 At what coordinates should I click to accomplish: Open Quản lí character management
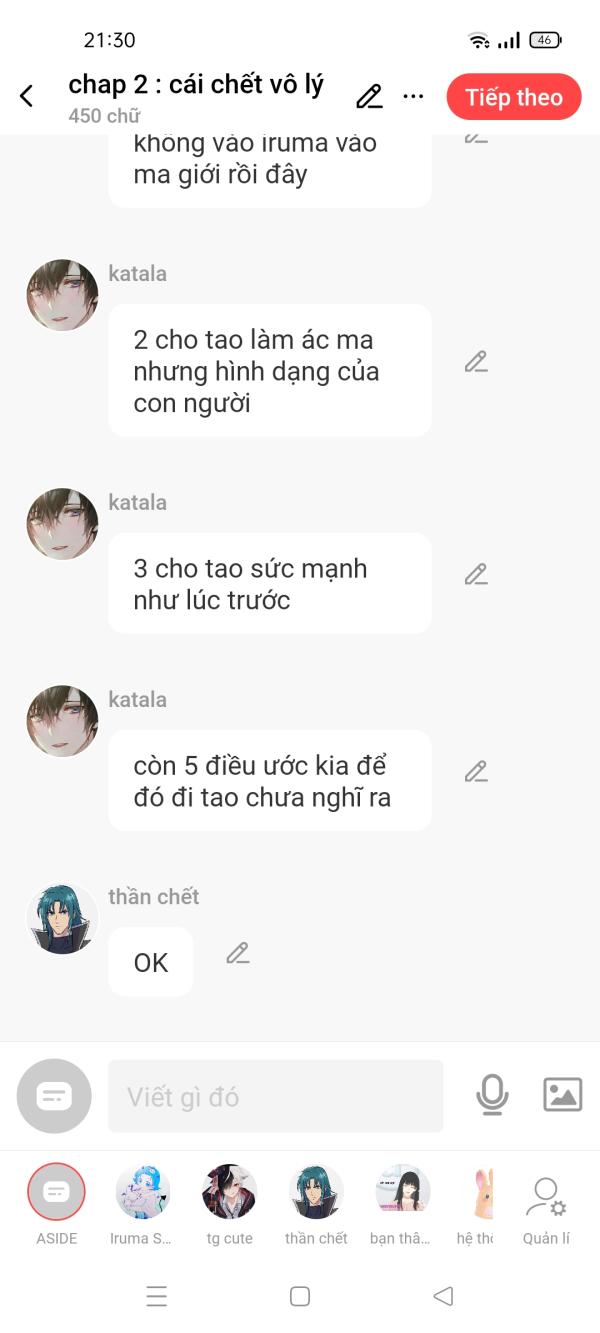(546, 1211)
